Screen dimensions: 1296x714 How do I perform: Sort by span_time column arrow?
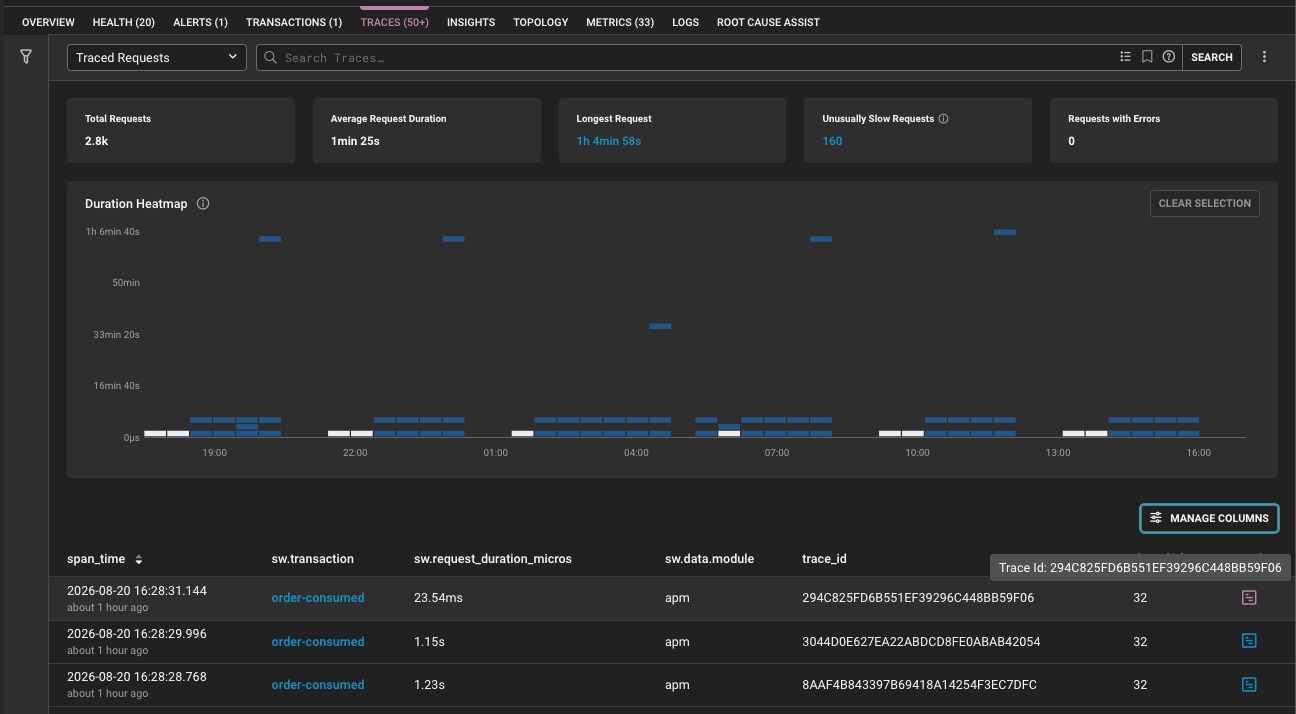pos(139,559)
